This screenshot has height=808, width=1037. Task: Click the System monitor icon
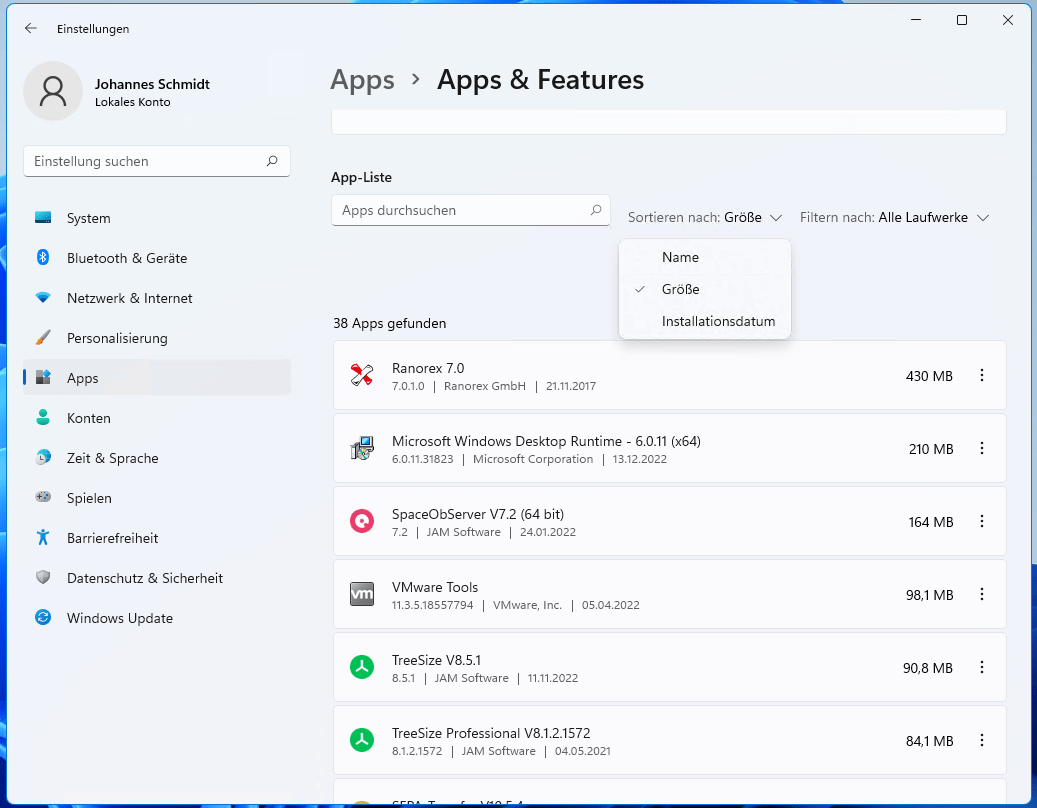coord(43,218)
